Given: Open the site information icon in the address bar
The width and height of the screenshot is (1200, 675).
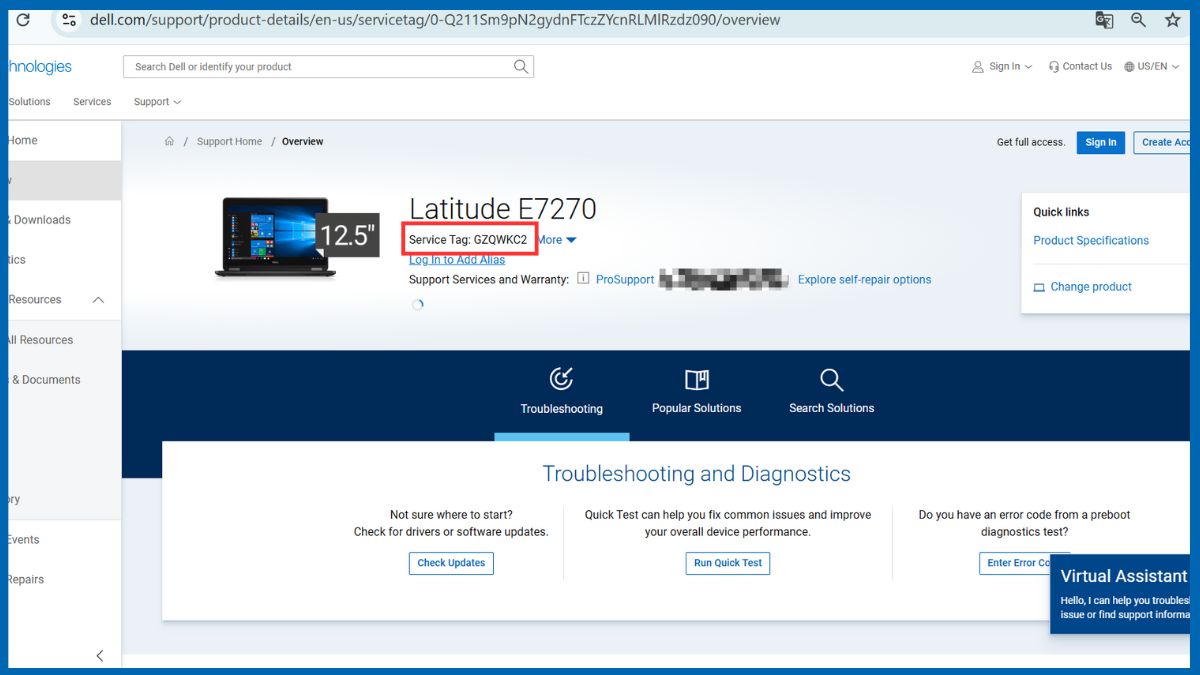Looking at the screenshot, I should (68, 19).
